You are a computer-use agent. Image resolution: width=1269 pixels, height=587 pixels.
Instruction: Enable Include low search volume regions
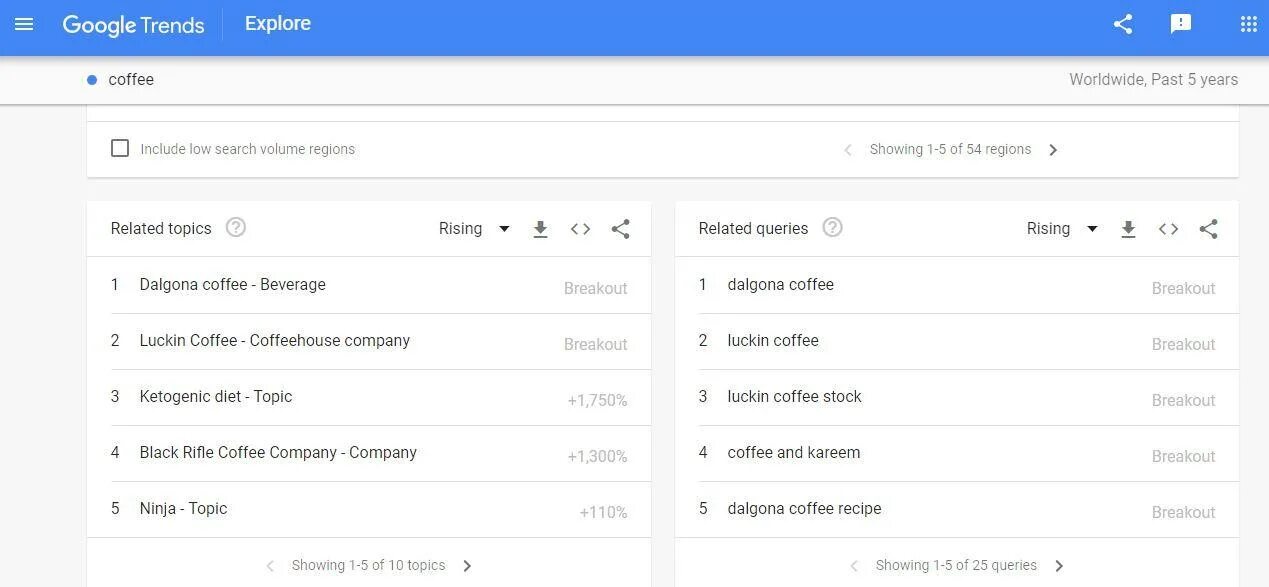pos(120,148)
